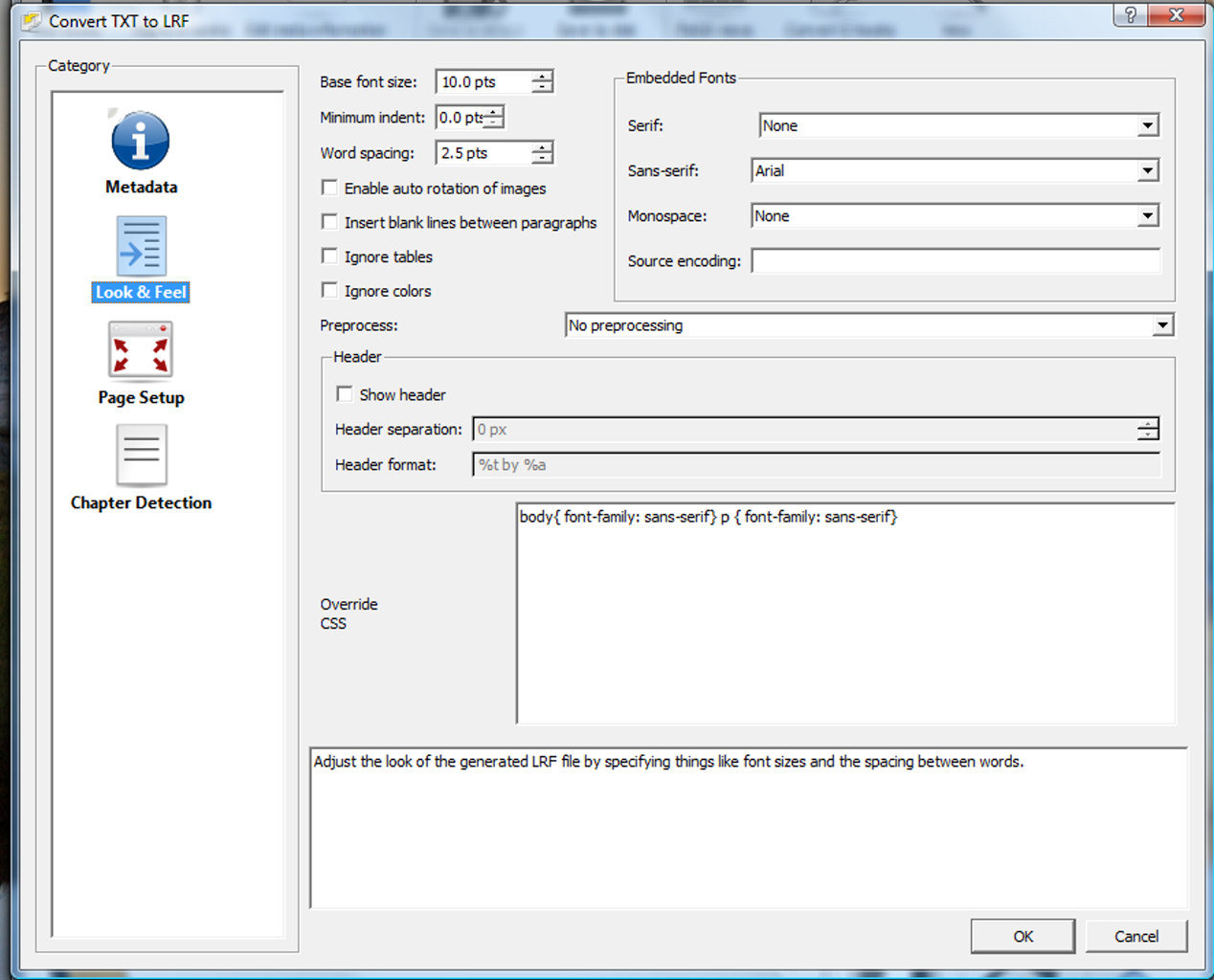Image resolution: width=1214 pixels, height=980 pixels.
Task: Open the Chapter Detection category icon
Action: click(x=142, y=456)
